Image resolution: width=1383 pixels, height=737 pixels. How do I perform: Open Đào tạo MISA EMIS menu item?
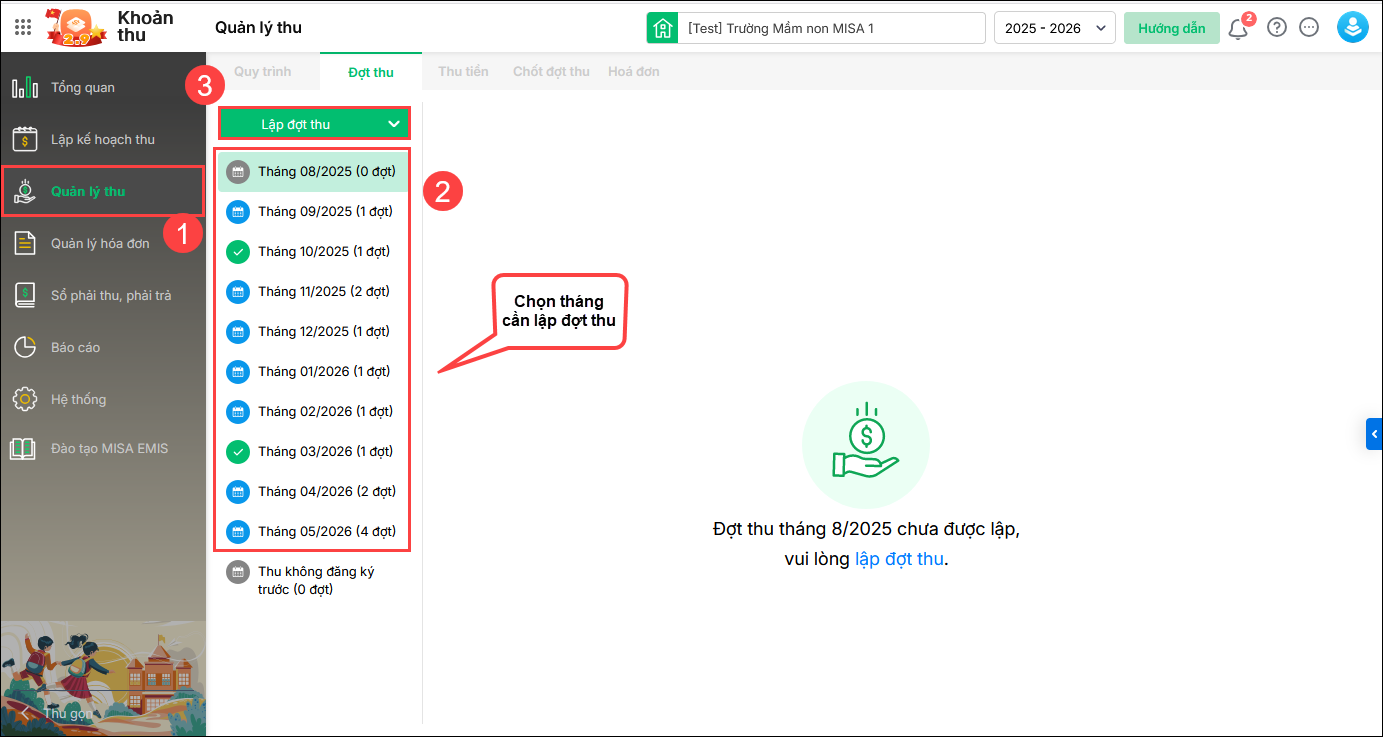(103, 449)
